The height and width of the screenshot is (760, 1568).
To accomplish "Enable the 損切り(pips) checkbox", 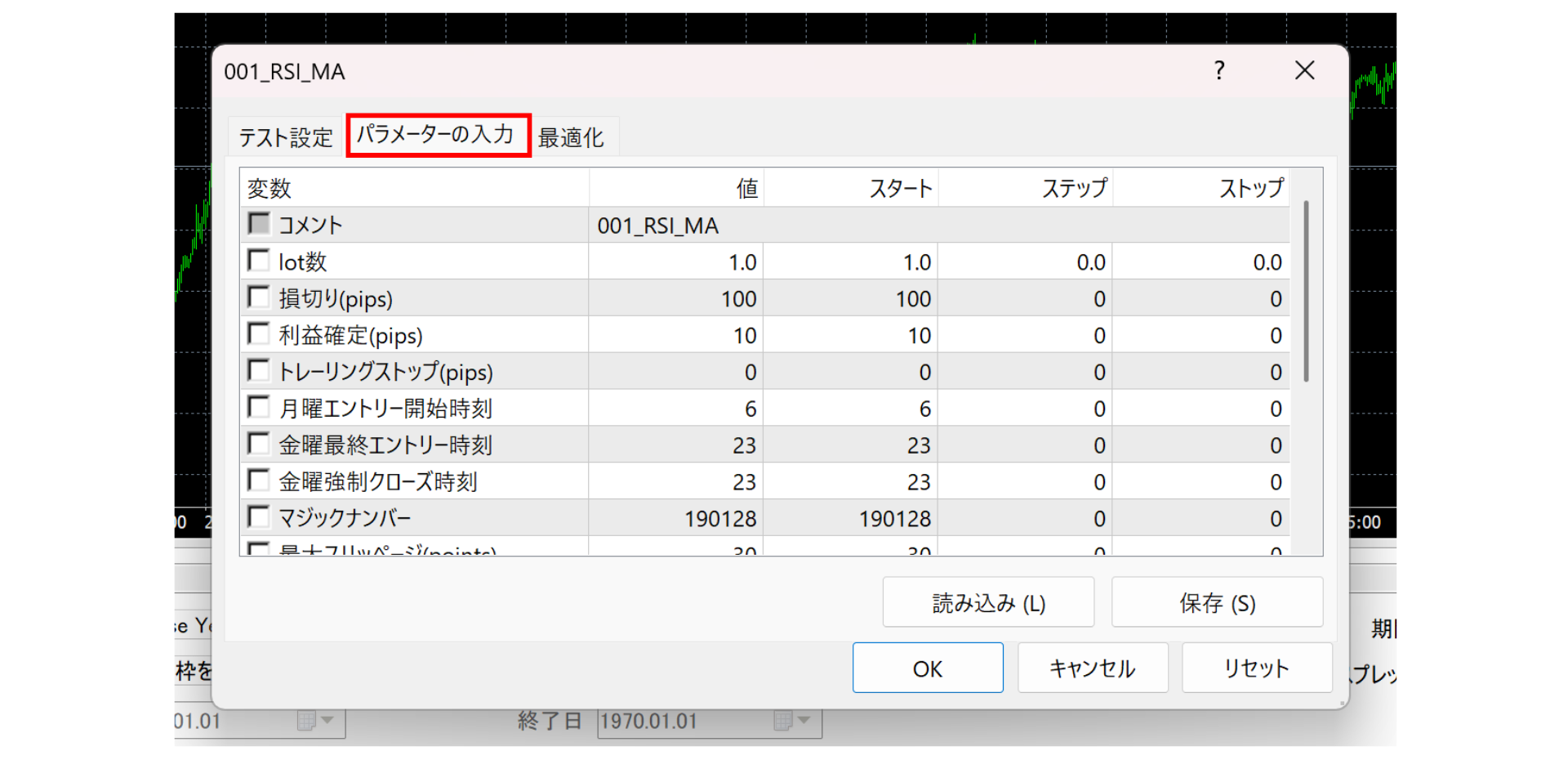I will [257, 297].
